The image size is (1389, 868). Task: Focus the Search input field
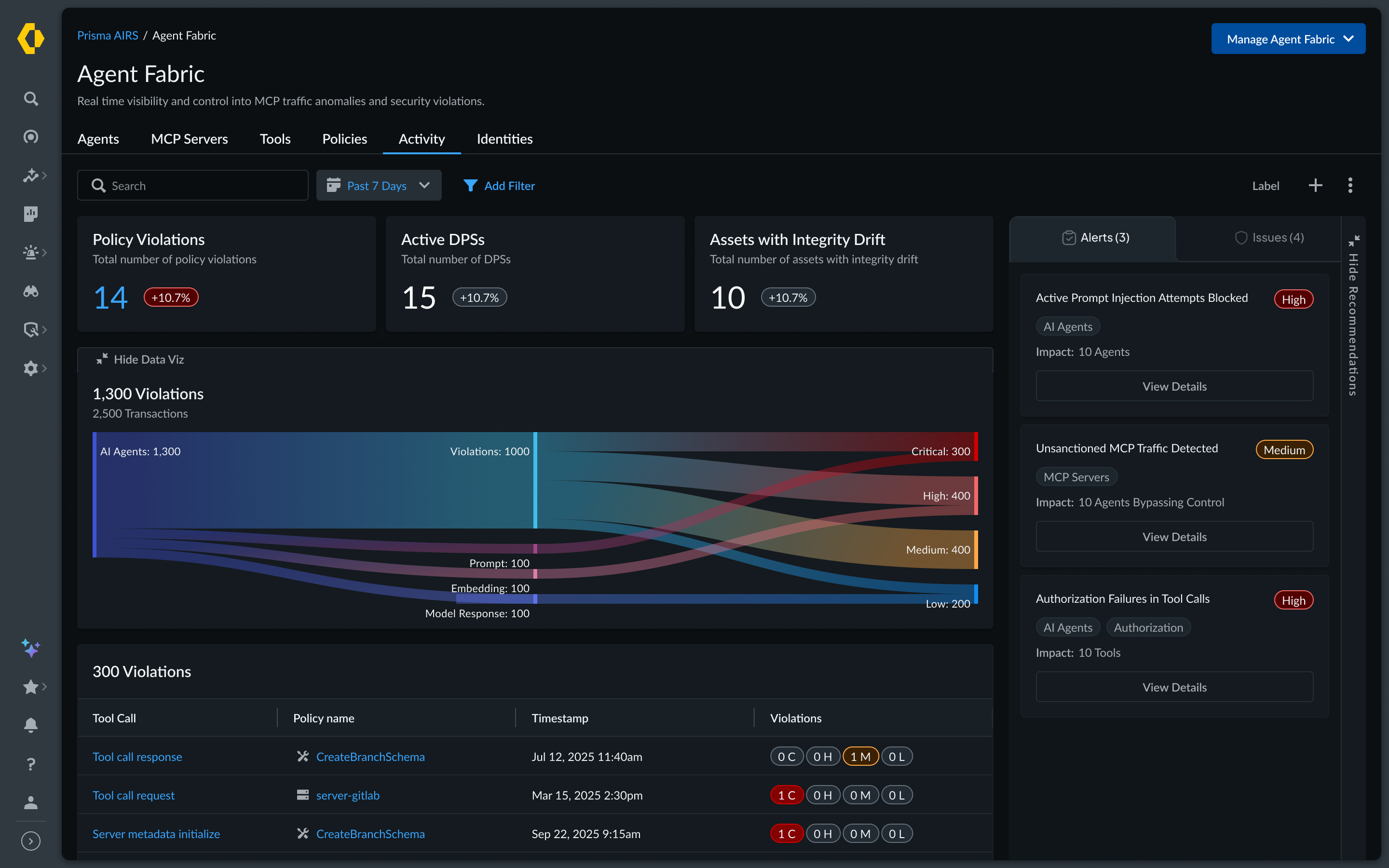pyautogui.click(x=193, y=186)
